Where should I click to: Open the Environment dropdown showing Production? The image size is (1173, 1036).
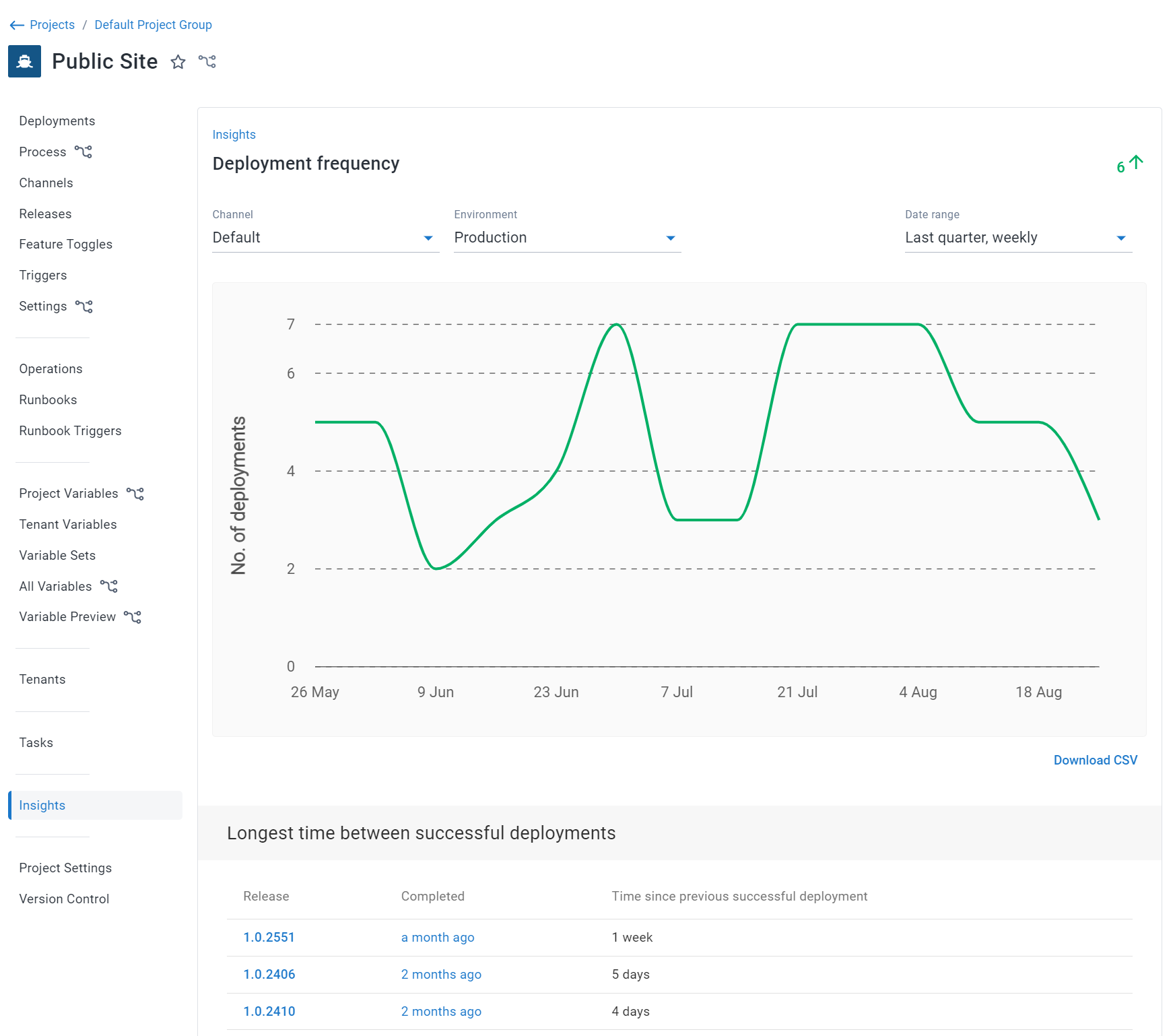click(x=671, y=237)
